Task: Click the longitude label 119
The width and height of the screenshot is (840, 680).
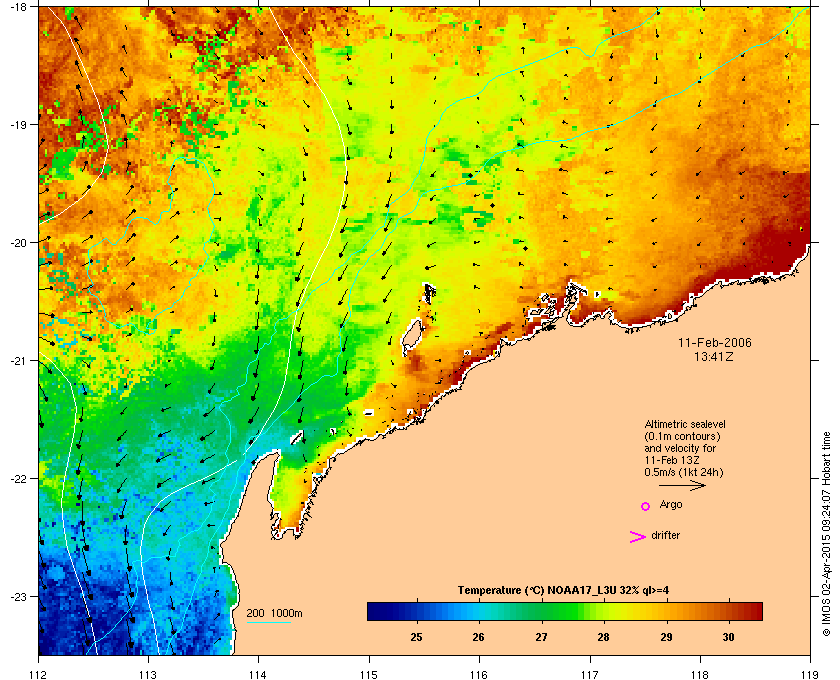Action: [810, 675]
